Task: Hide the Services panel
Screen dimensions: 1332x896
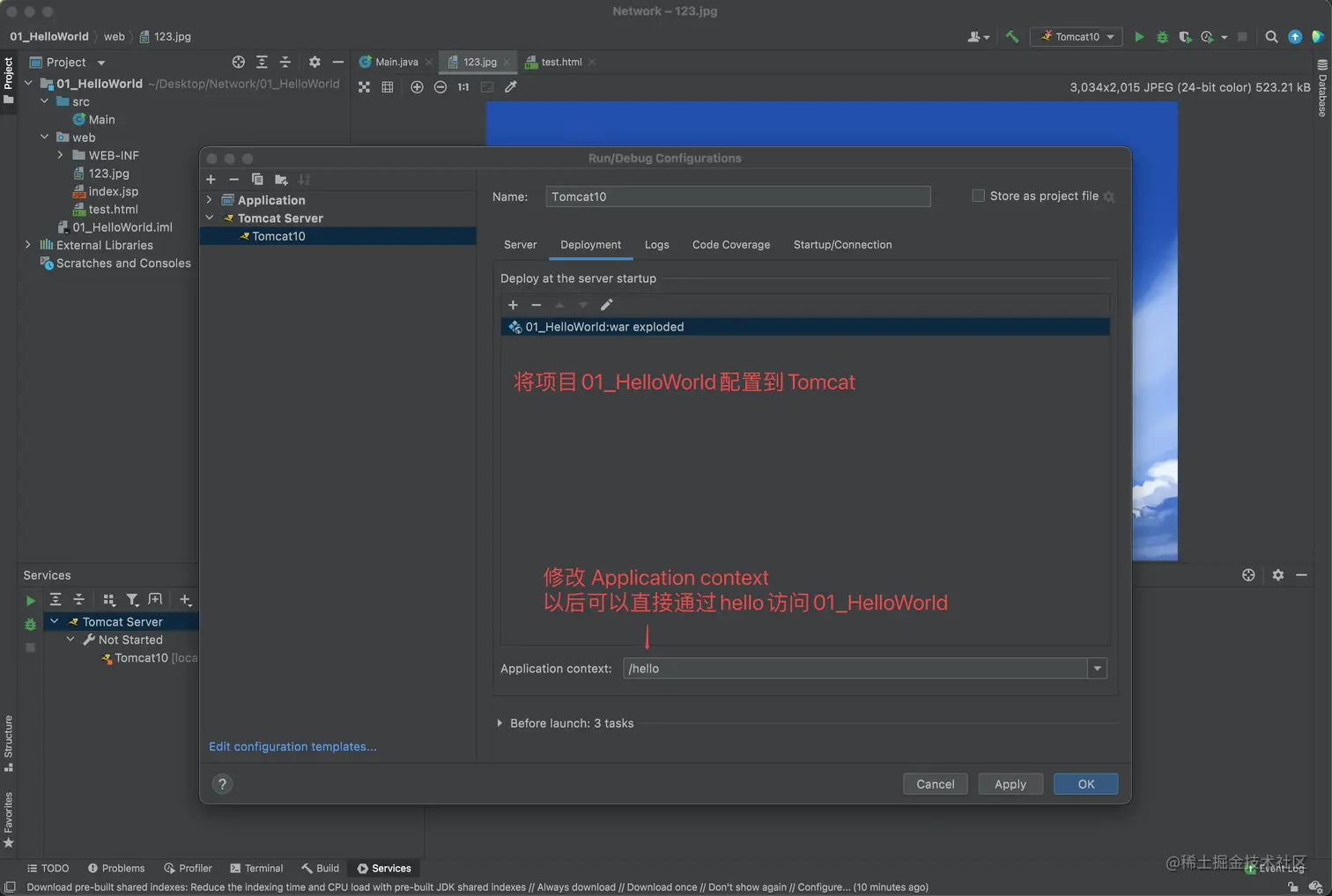Action: [x=1301, y=575]
